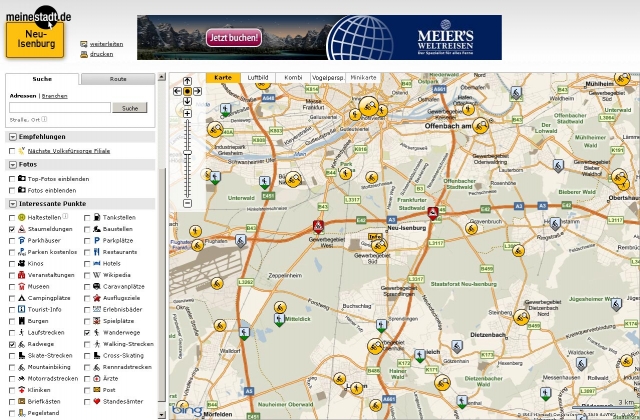Disable the Staumeldungen checkbox
This screenshot has width=640, height=420.
pyautogui.click(x=12, y=229)
